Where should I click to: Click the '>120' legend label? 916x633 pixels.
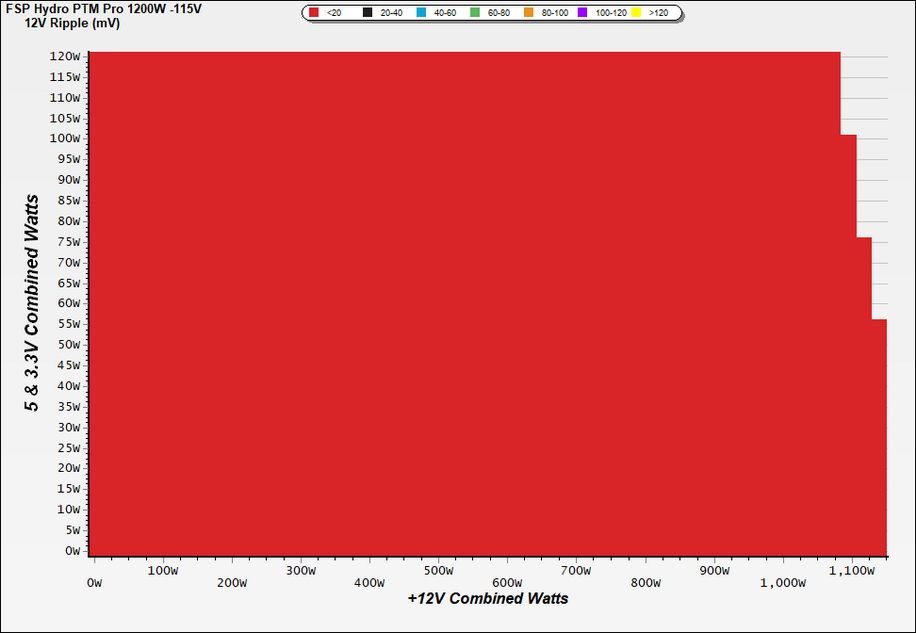(x=659, y=13)
